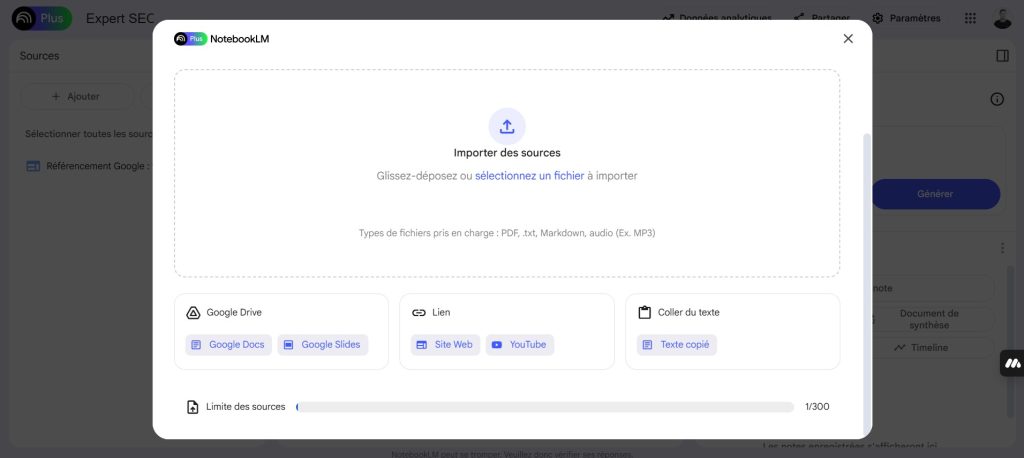Image resolution: width=1024 pixels, height=458 pixels.
Task: Choose Google Docs as source
Action: (228, 344)
